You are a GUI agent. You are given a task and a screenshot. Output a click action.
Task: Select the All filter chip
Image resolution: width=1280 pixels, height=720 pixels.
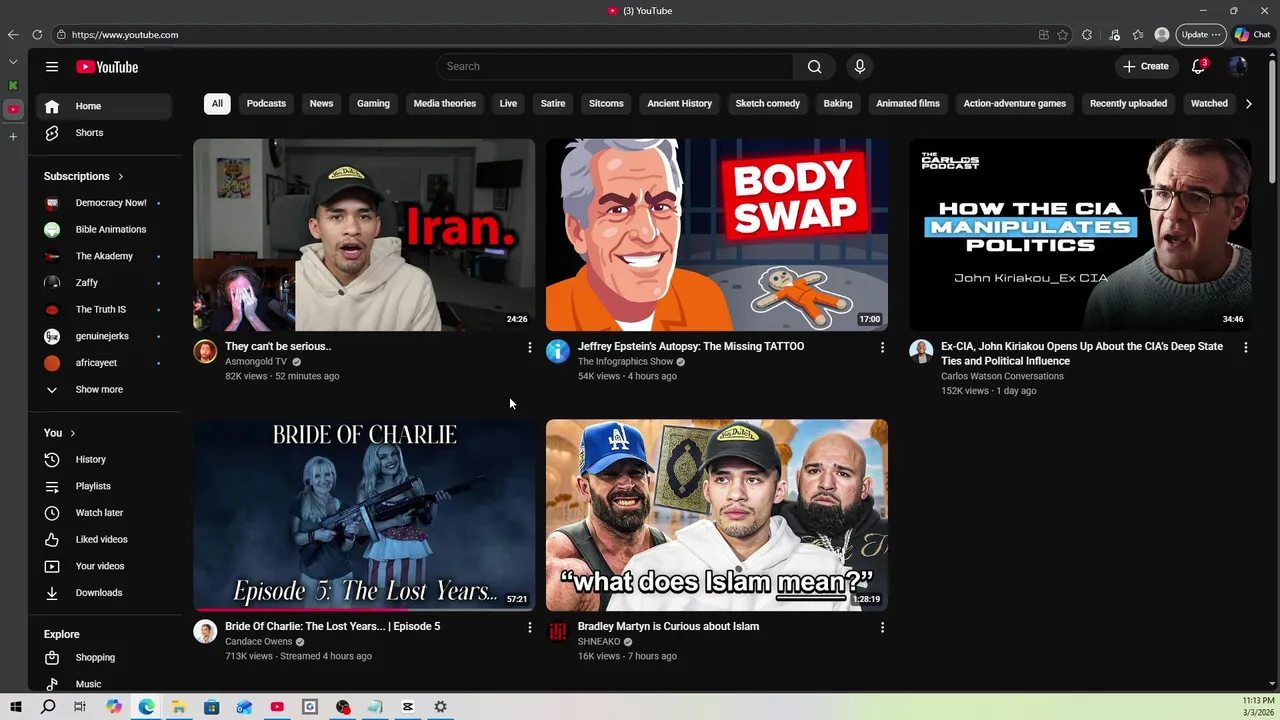[217, 104]
